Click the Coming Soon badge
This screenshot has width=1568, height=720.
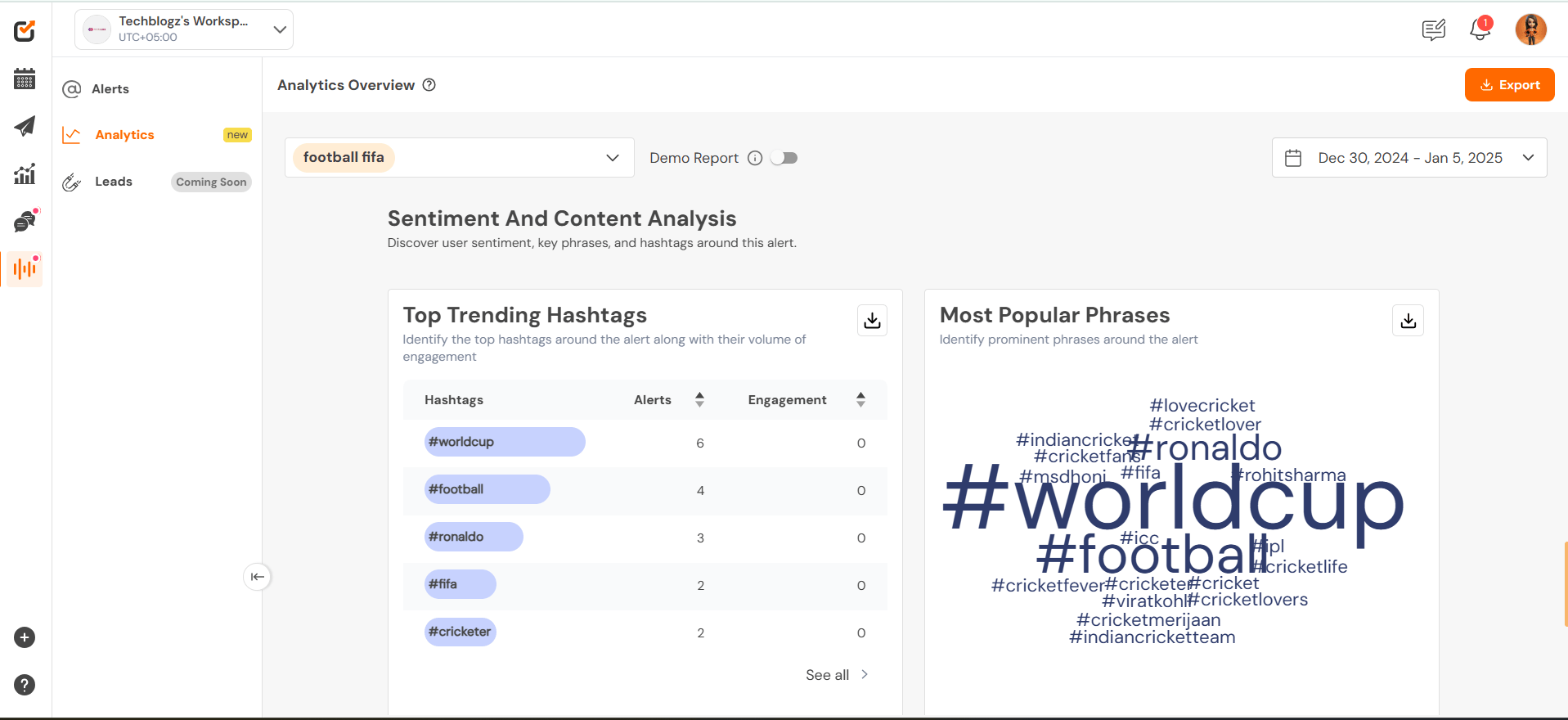tap(211, 182)
